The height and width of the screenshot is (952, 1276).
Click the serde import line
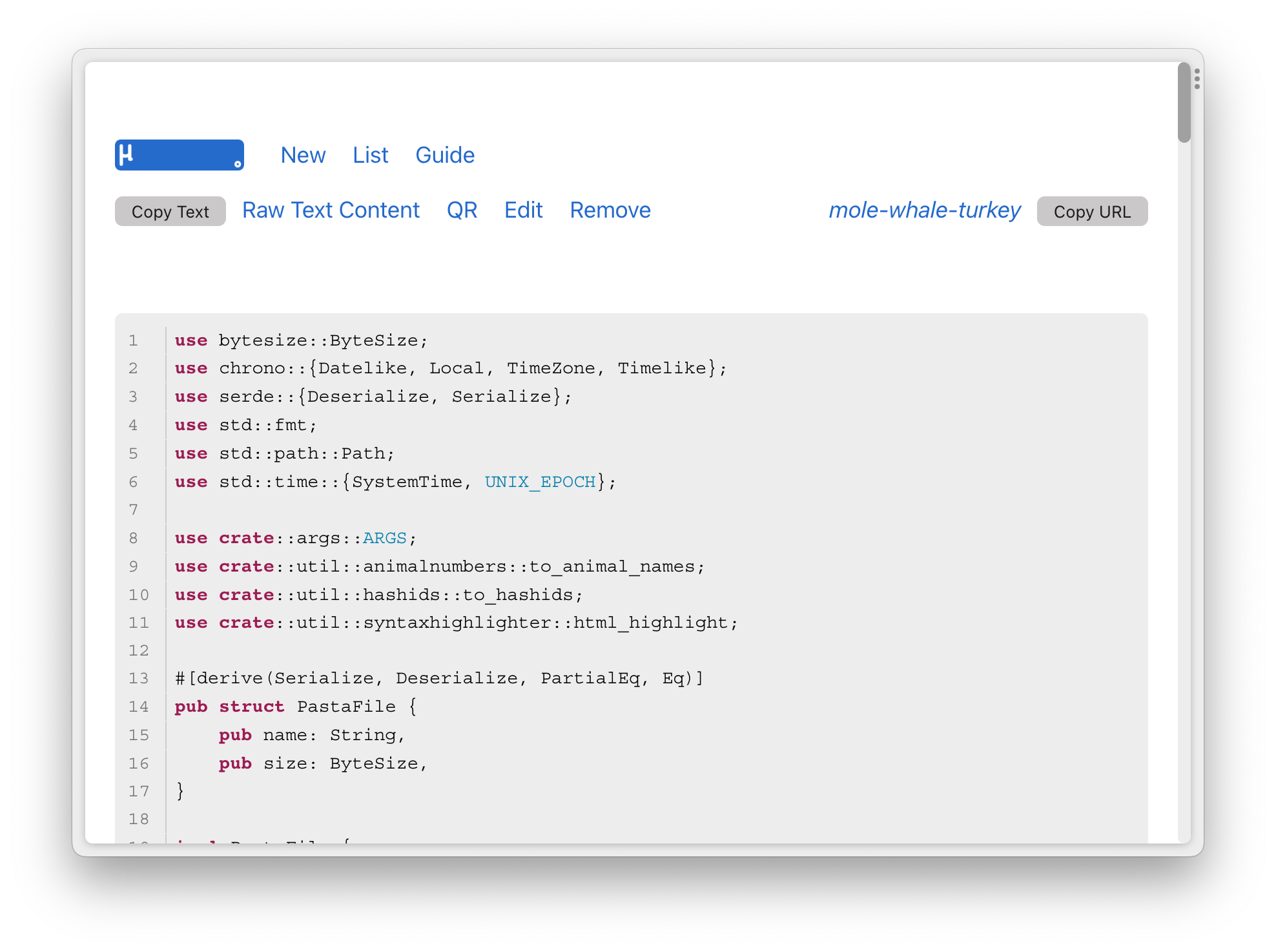(x=373, y=397)
